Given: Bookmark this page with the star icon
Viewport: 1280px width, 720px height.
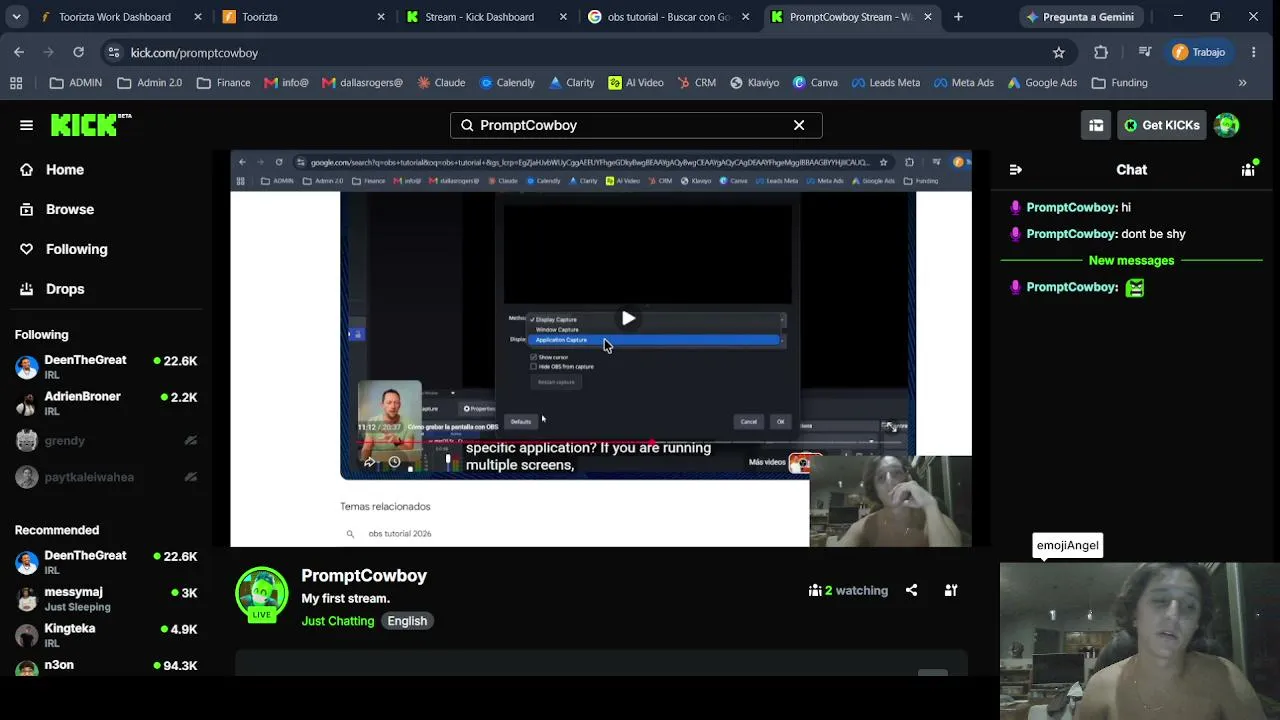Looking at the screenshot, I should 1059,52.
